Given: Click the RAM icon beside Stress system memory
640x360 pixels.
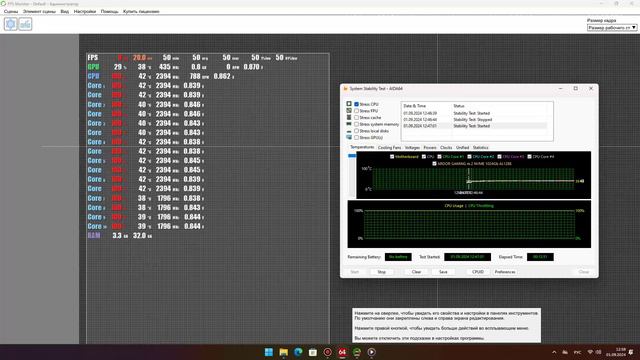Looking at the screenshot, I should click(349, 124).
